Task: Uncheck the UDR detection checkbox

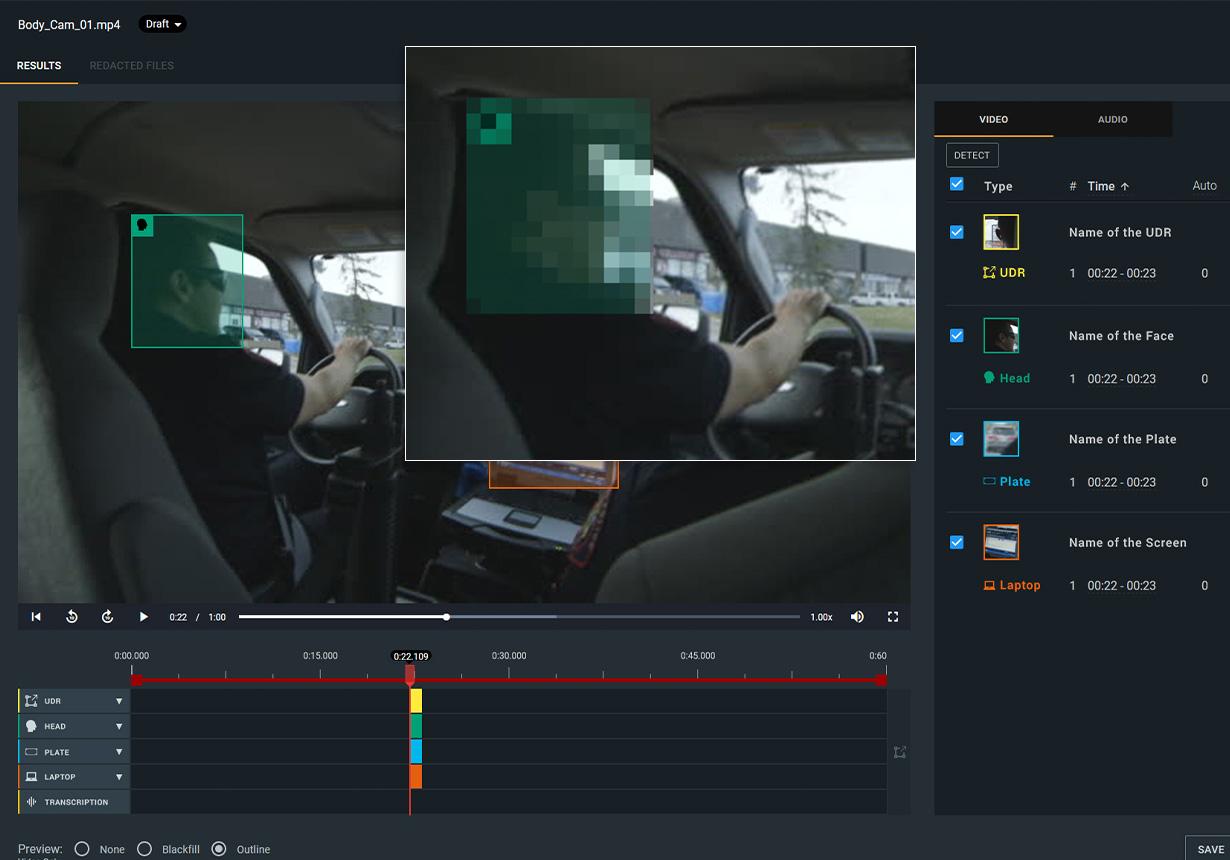Action: [957, 232]
